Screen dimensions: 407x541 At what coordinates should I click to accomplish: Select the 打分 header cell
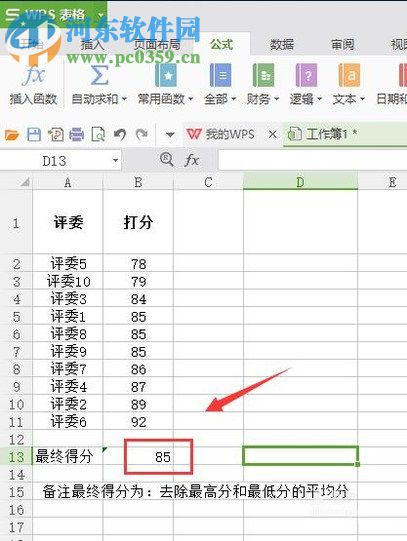pyautogui.click(x=138, y=223)
